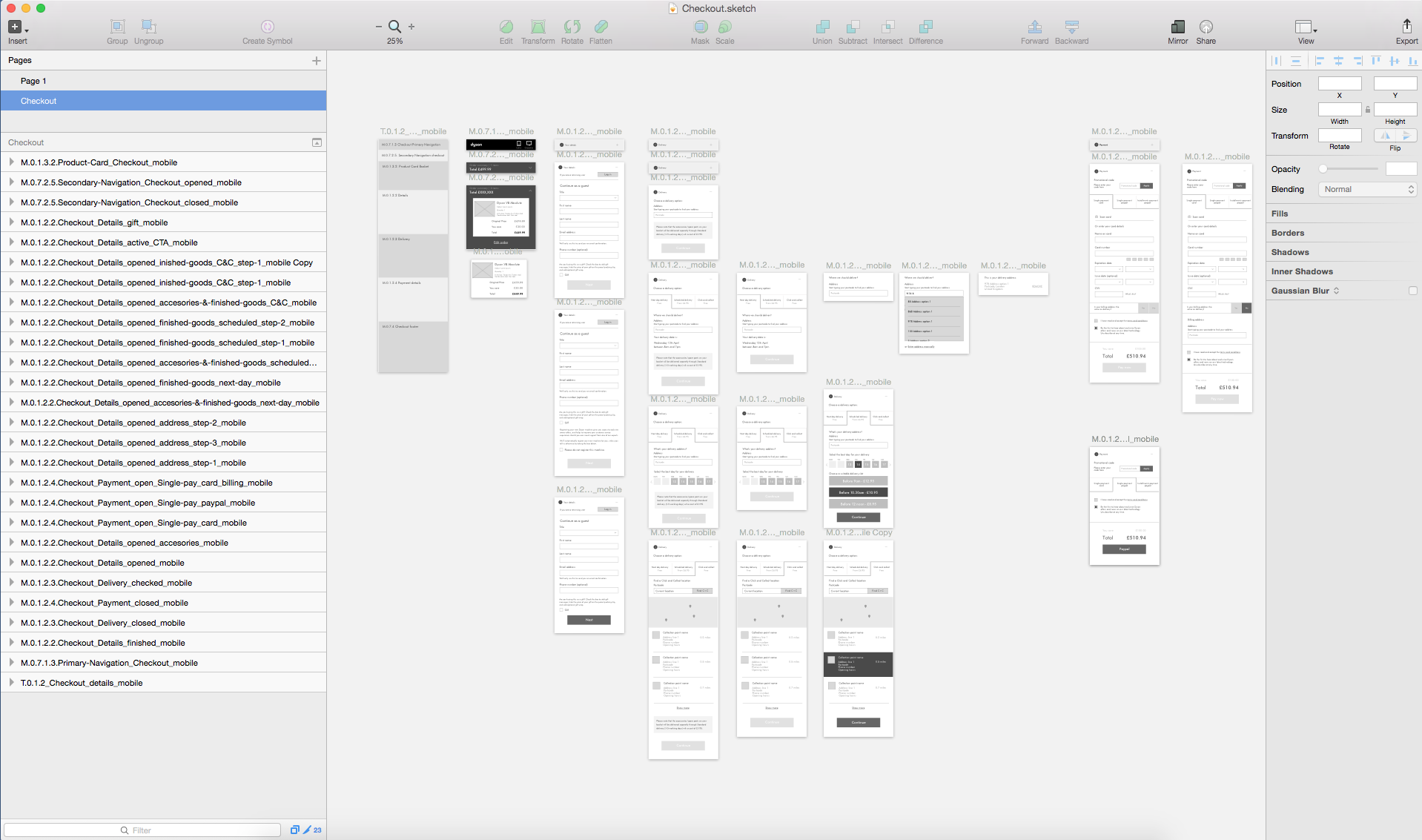Select the Checkout page
The height and width of the screenshot is (840, 1422).
(x=163, y=101)
